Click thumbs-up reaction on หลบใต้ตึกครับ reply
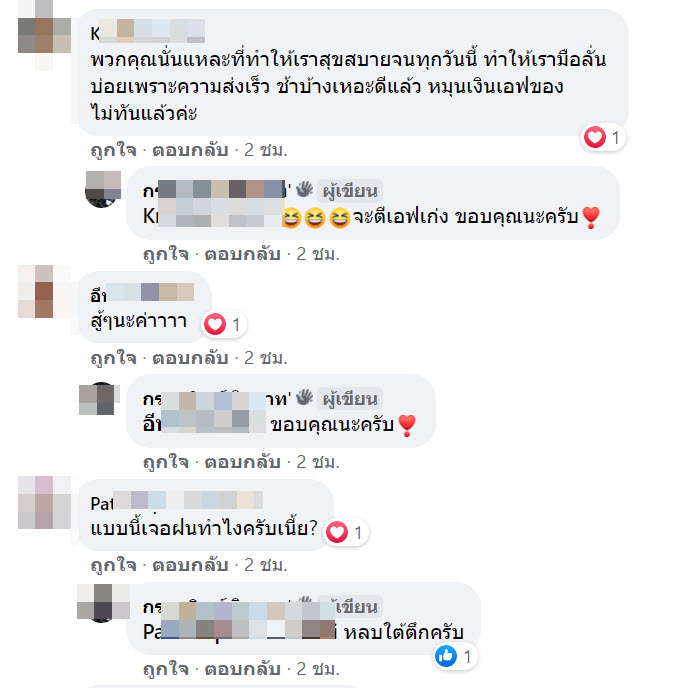687x688 pixels. coord(455,656)
